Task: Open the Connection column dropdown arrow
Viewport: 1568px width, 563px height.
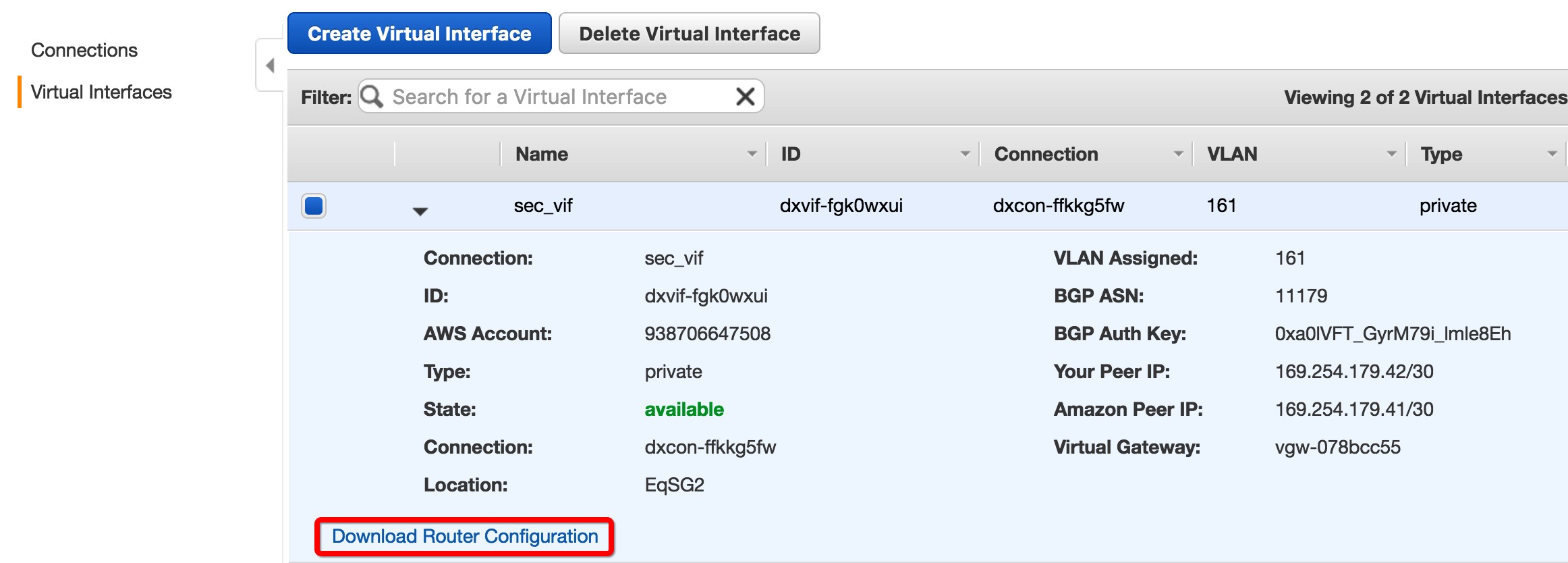Action: (1178, 154)
